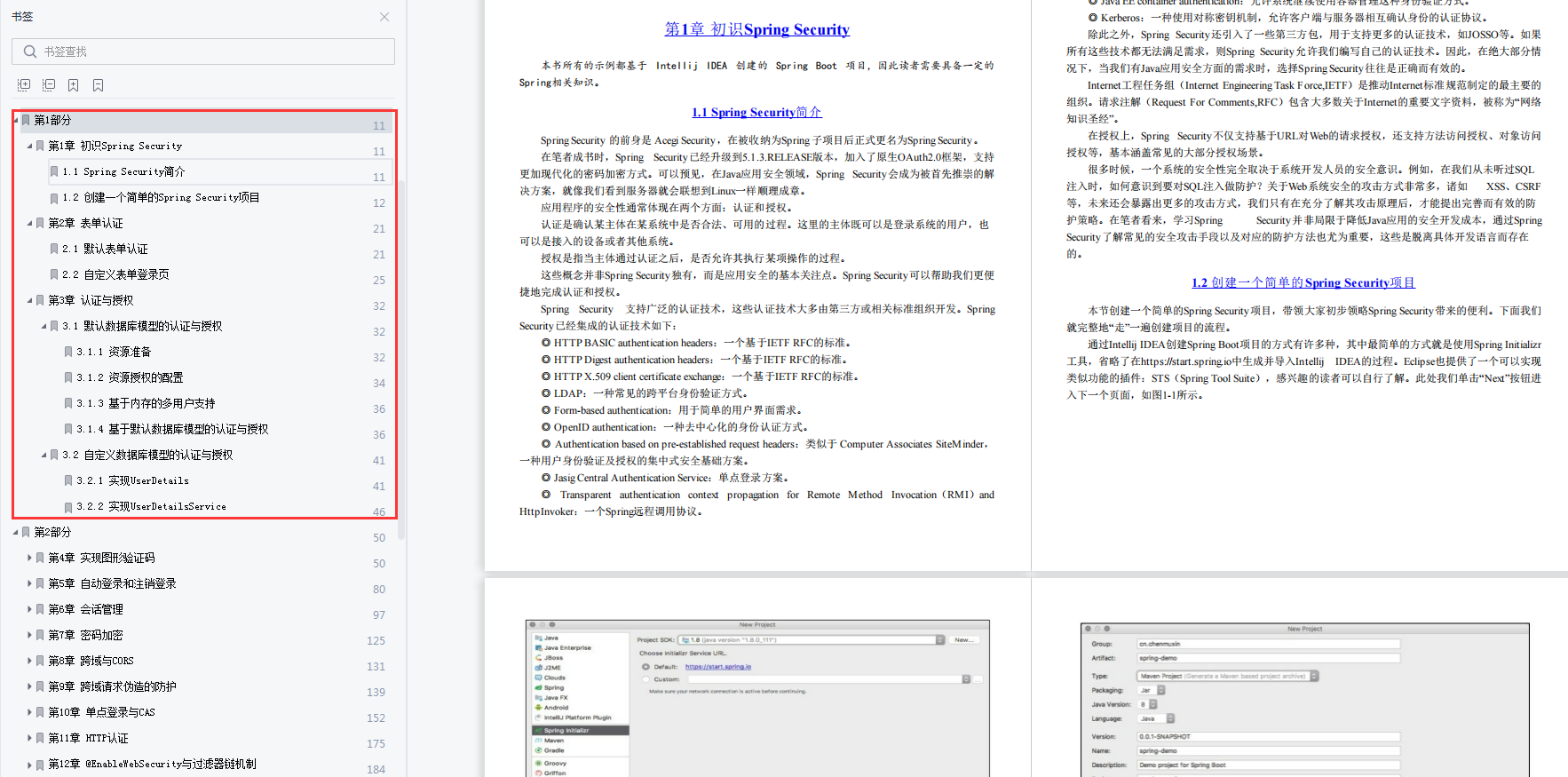Click the bookmark panel vertical scrollbar

point(401,360)
